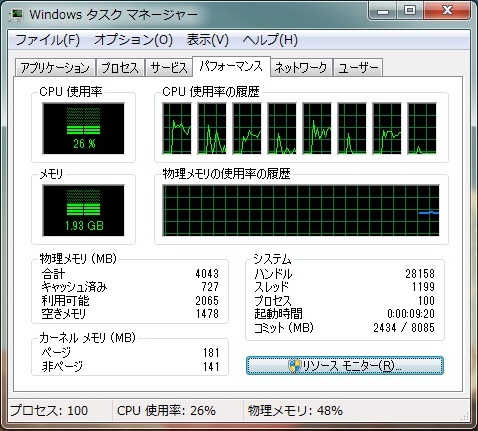Click threads count 1199

tap(423, 287)
